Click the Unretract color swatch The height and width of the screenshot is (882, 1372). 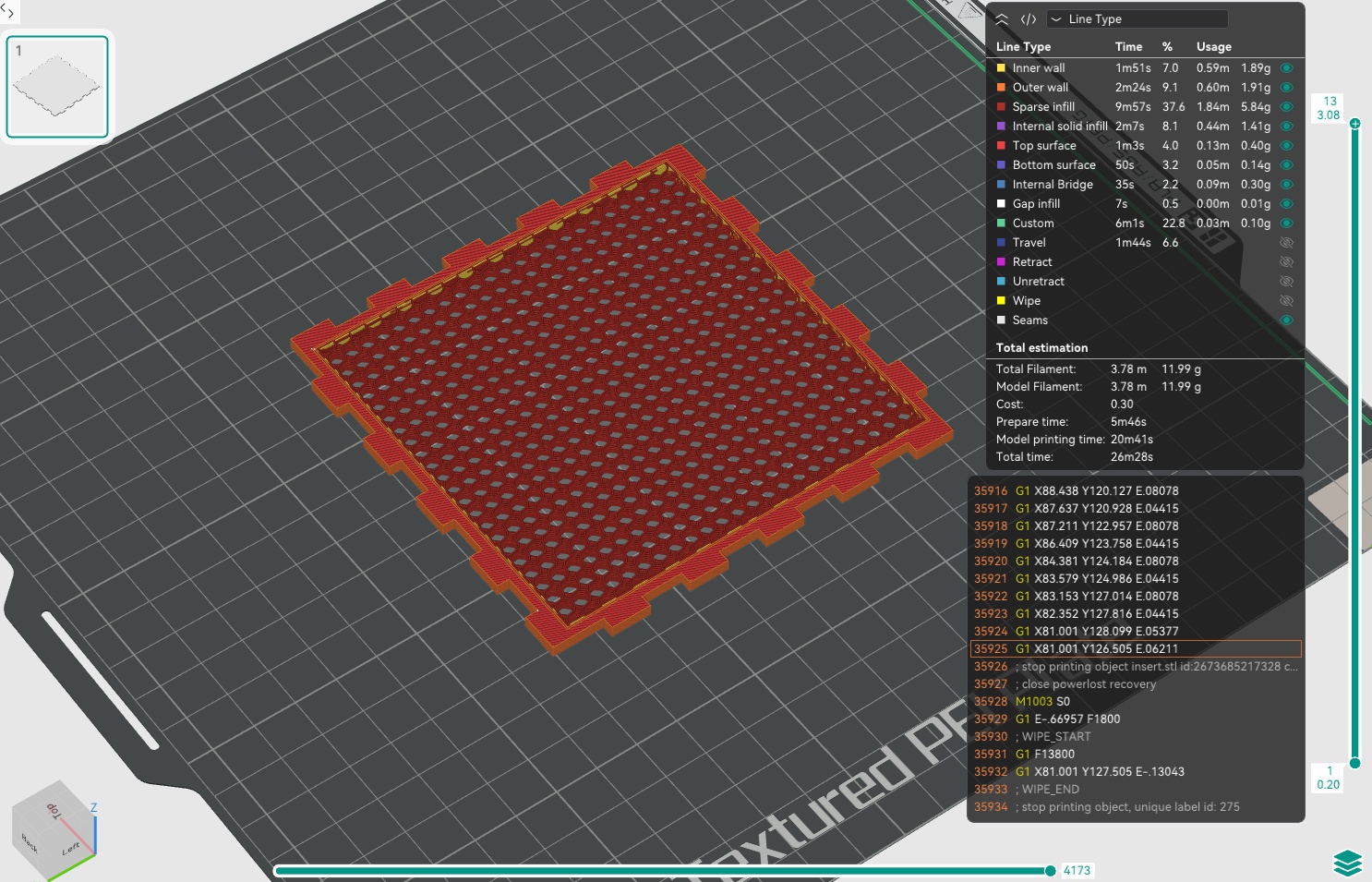[x=1001, y=282]
